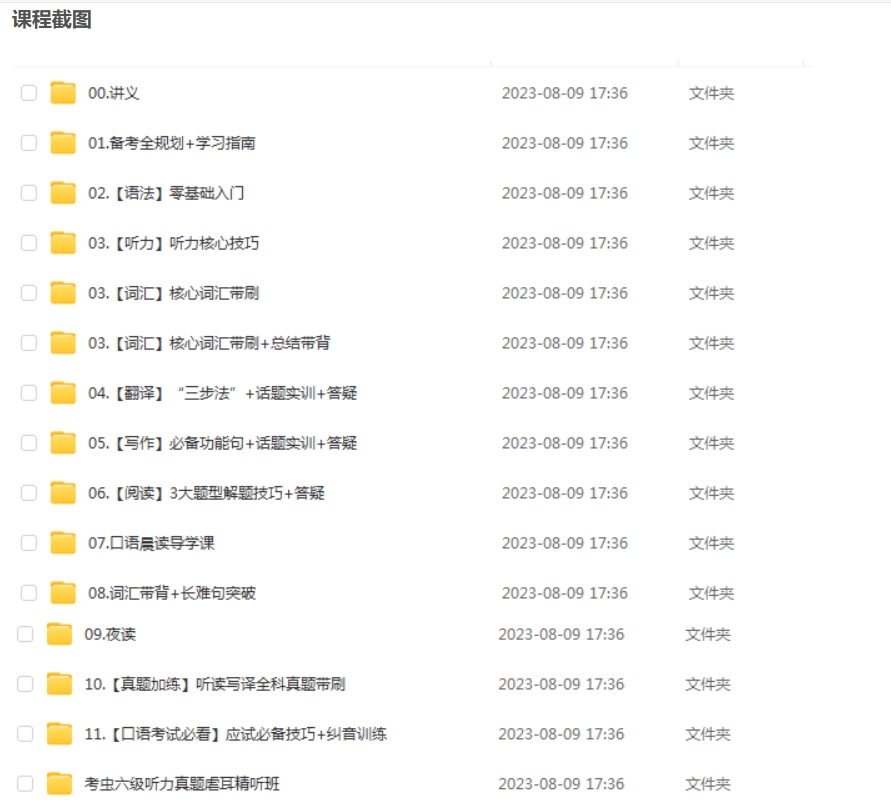
Task: Click the folder icon beside 01.备考全规划+学习指南
Action: [x=63, y=143]
